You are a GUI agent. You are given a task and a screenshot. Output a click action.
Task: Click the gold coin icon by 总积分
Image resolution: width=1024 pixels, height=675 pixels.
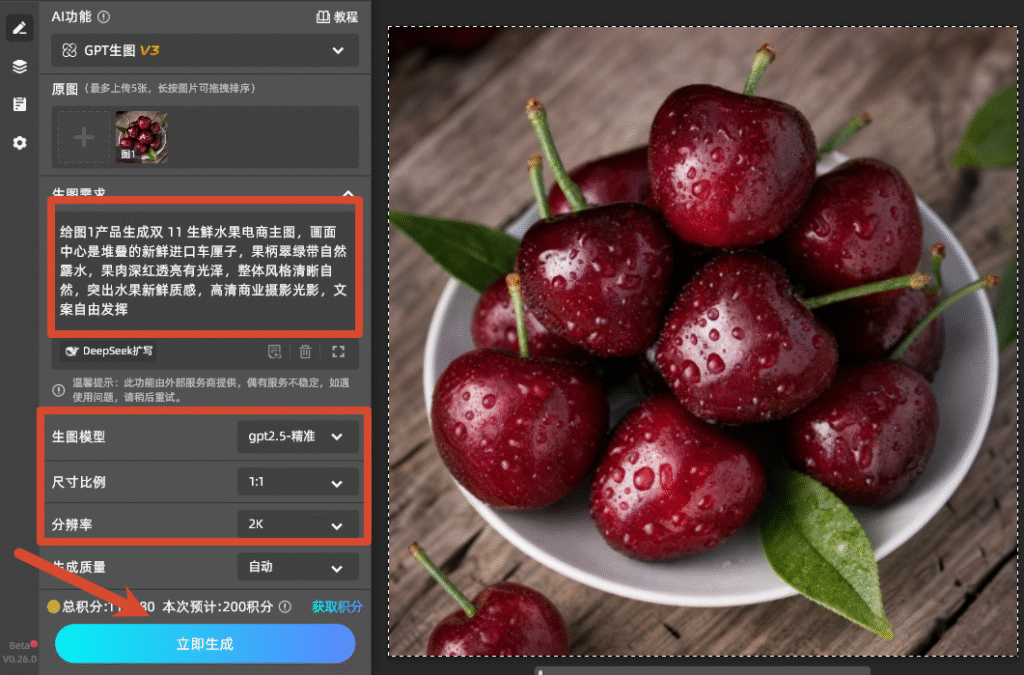click(54, 606)
